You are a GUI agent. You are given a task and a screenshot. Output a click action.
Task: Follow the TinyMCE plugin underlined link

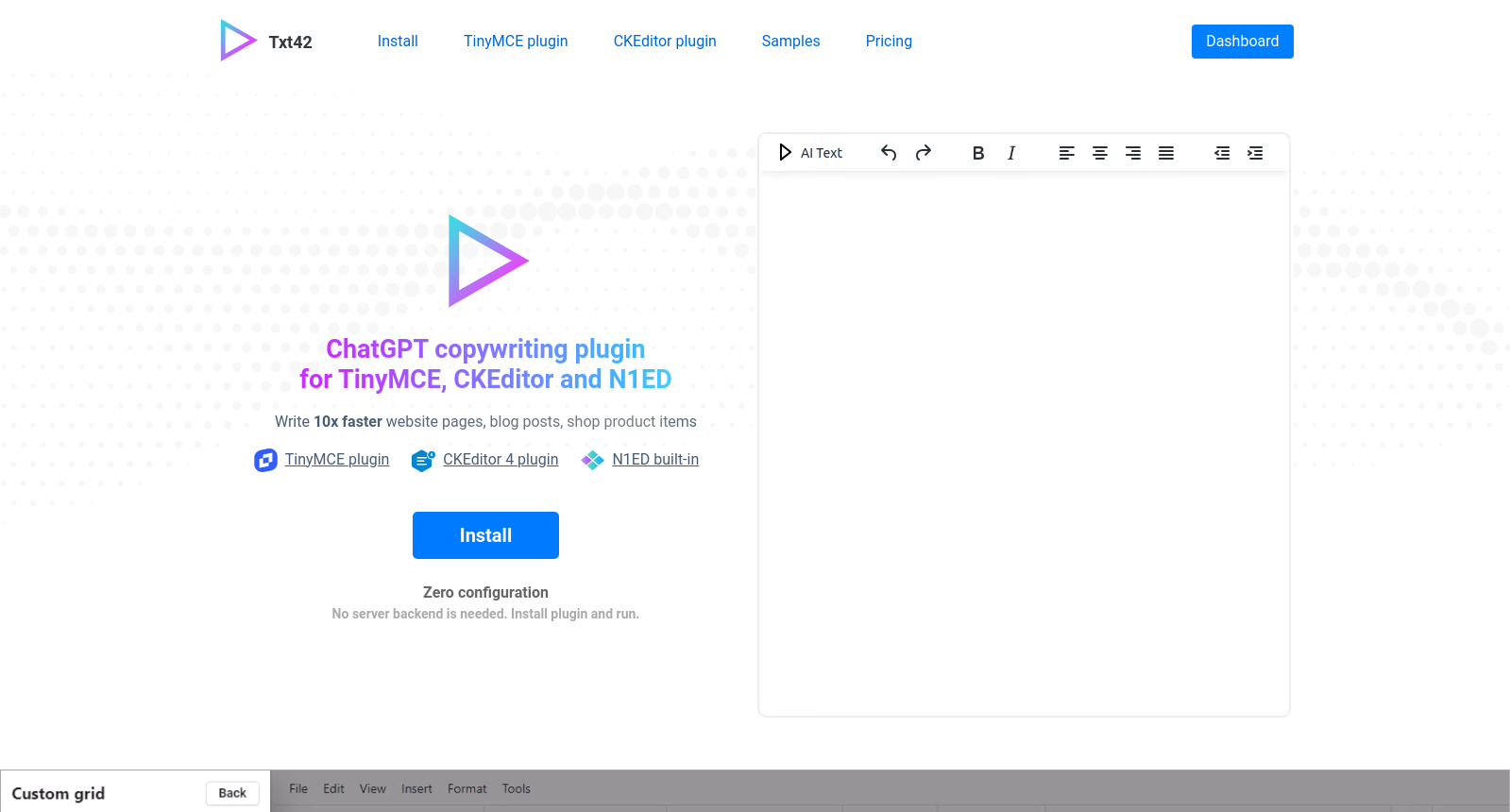tap(337, 459)
